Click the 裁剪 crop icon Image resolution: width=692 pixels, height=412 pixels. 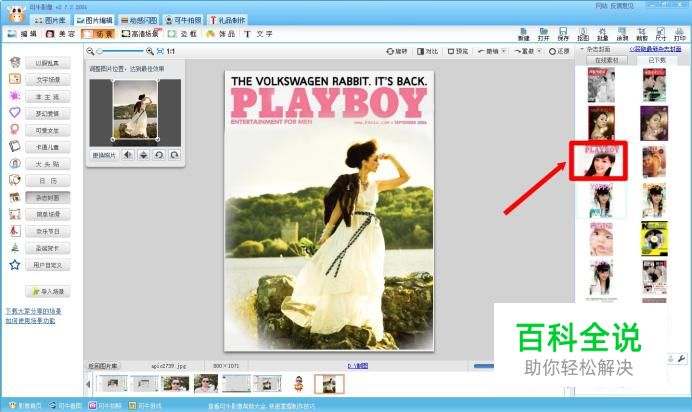point(642,34)
